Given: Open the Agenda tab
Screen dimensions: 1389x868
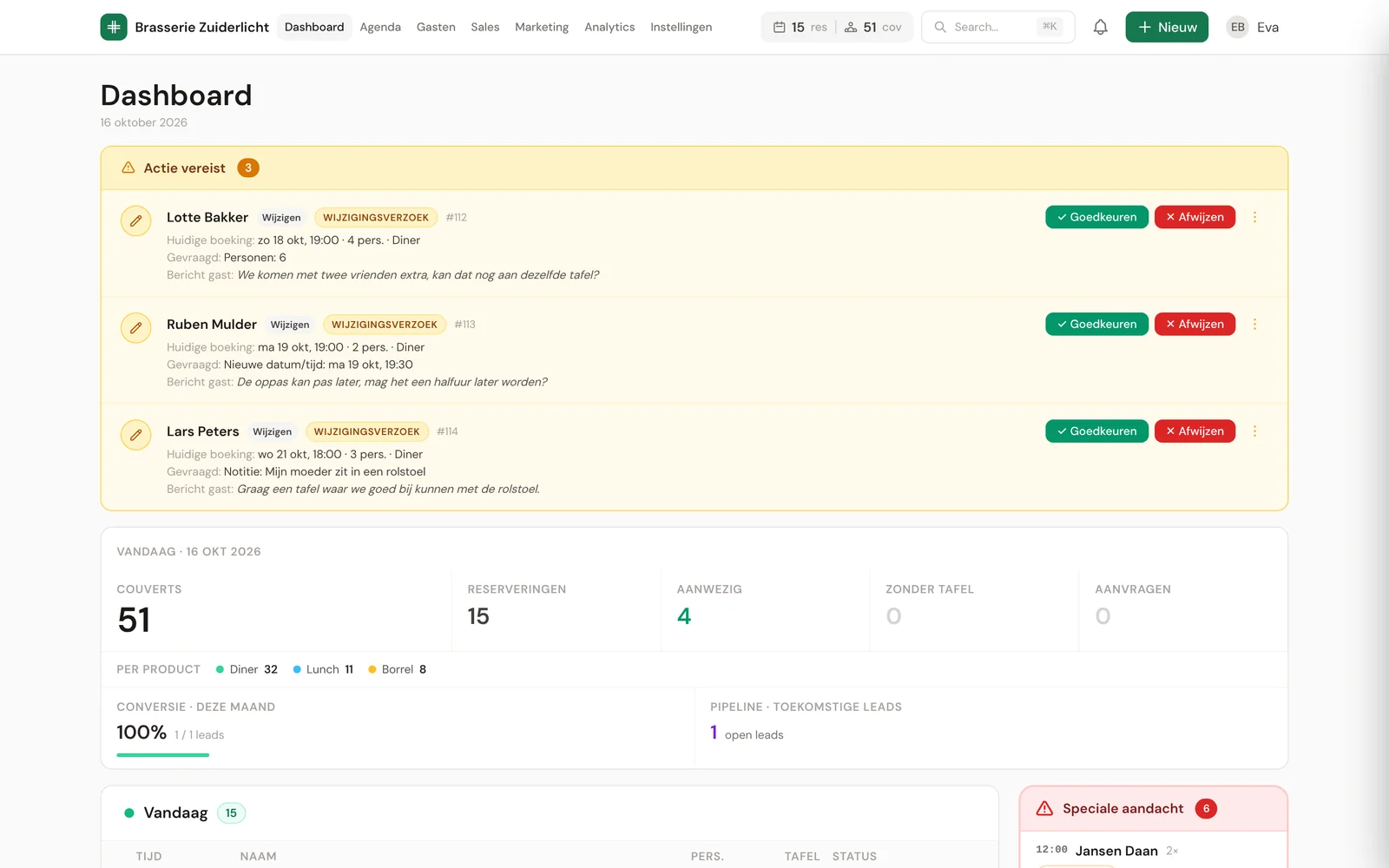Looking at the screenshot, I should pos(380,27).
